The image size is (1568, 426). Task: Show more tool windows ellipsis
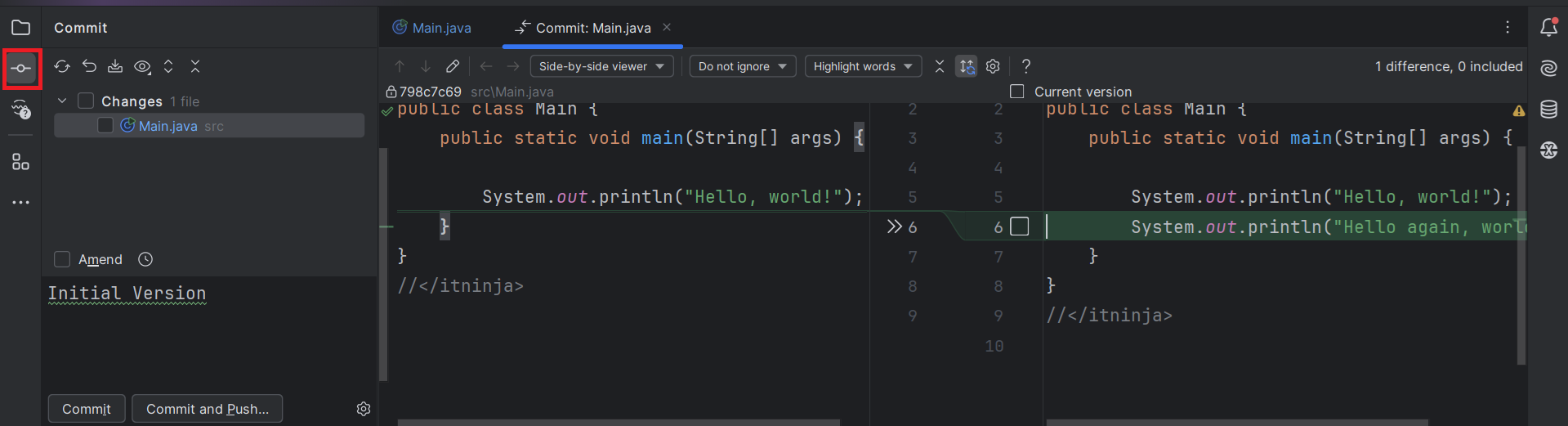click(x=21, y=202)
